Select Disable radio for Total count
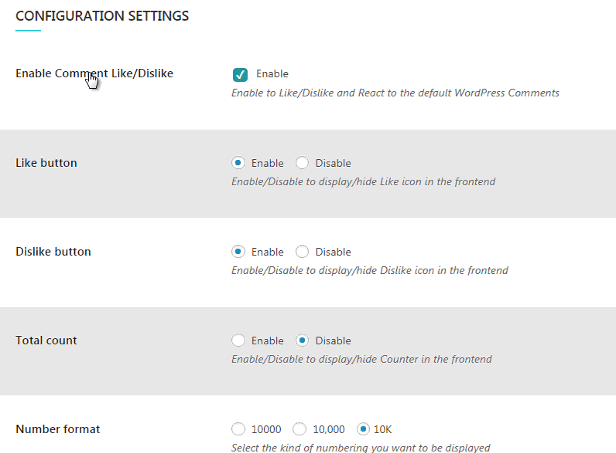The width and height of the screenshot is (616, 453). (302, 340)
